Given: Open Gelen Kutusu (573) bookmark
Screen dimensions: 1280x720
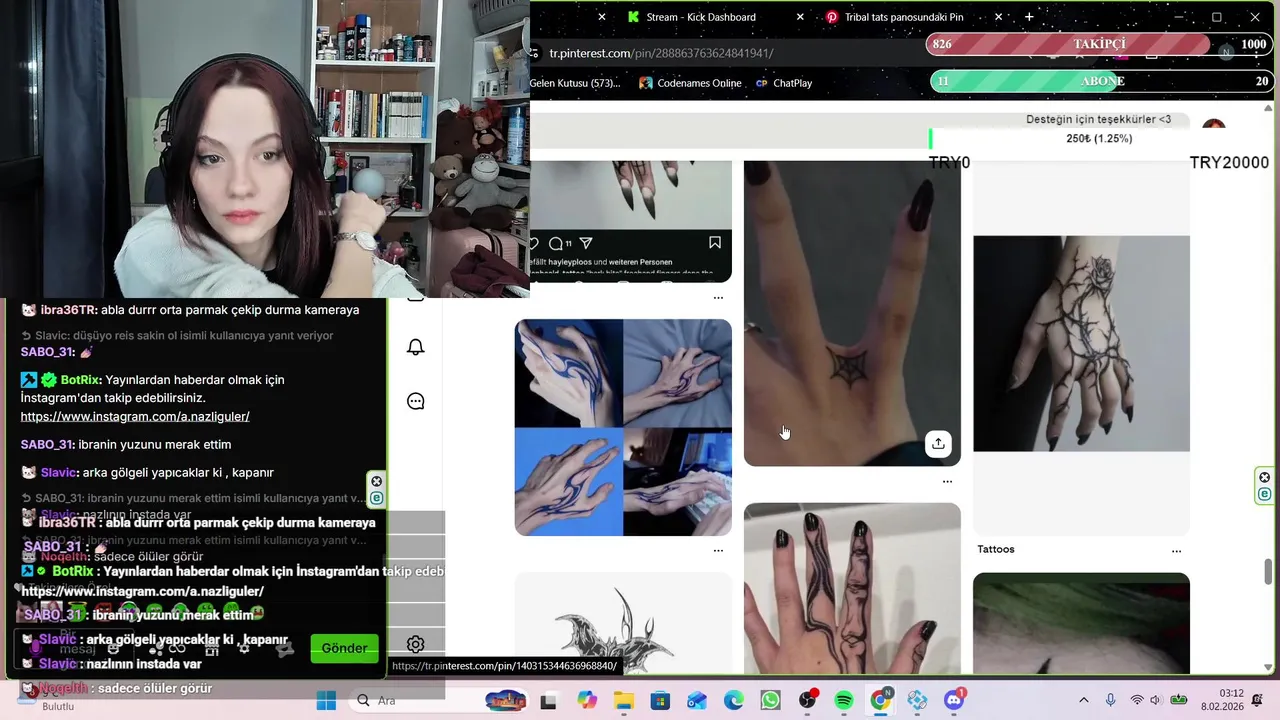Looking at the screenshot, I should pyautogui.click(x=575, y=83).
